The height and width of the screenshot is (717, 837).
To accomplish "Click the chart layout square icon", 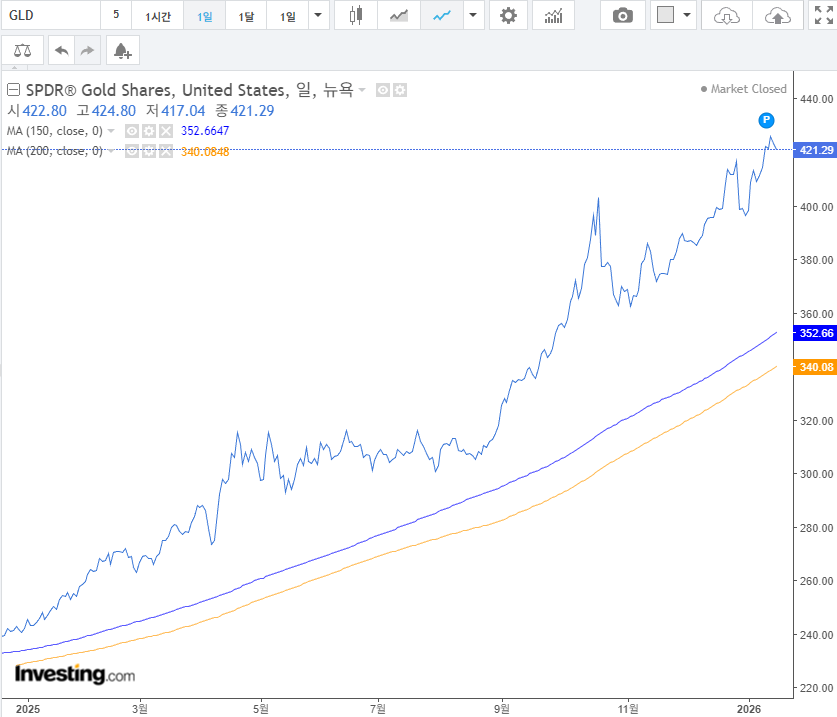I will click(665, 15).
